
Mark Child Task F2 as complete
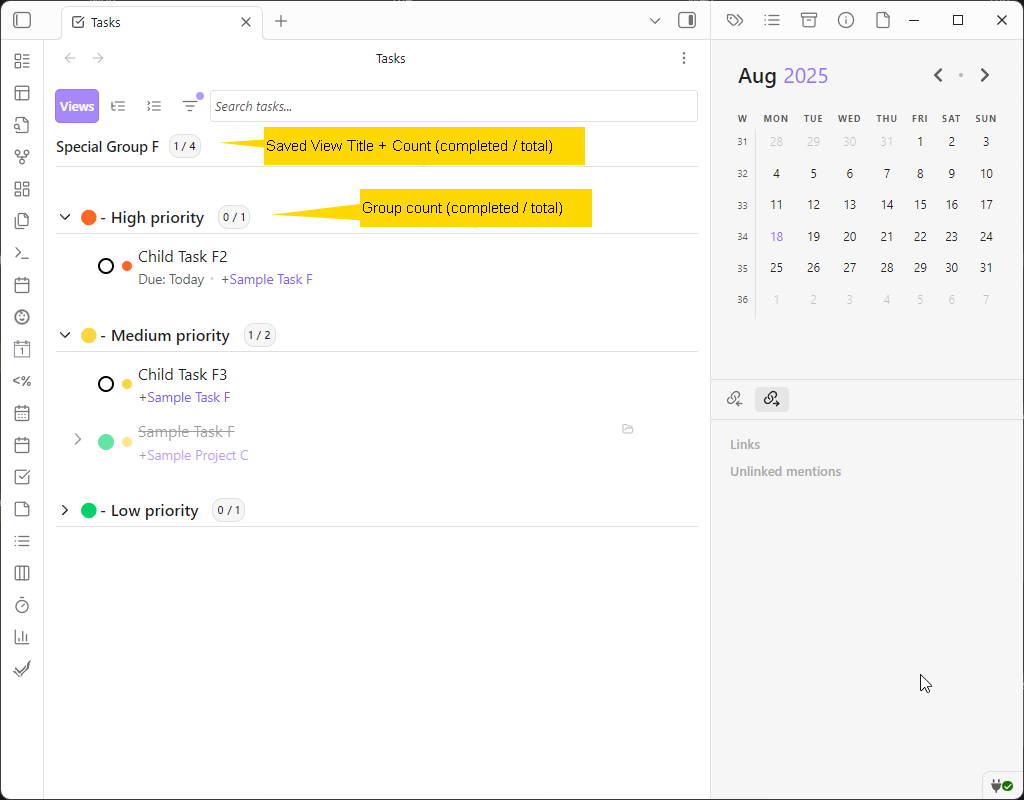click(106, 266)
